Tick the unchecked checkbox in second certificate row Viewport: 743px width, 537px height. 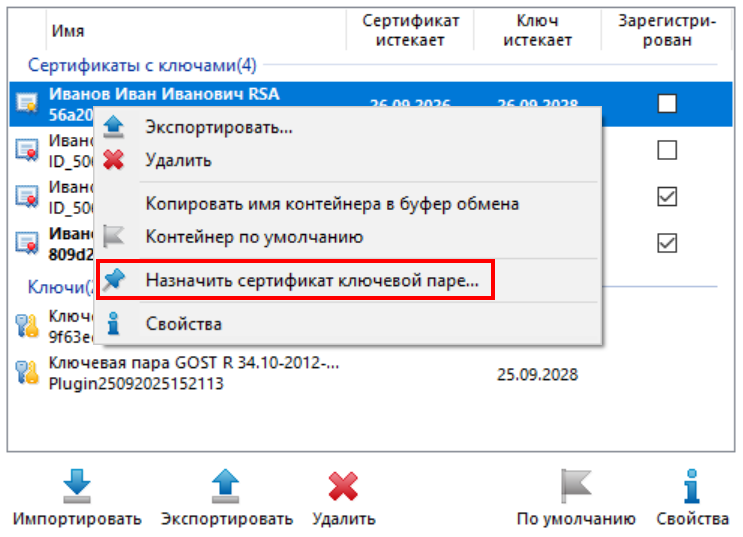click(667, 150)
